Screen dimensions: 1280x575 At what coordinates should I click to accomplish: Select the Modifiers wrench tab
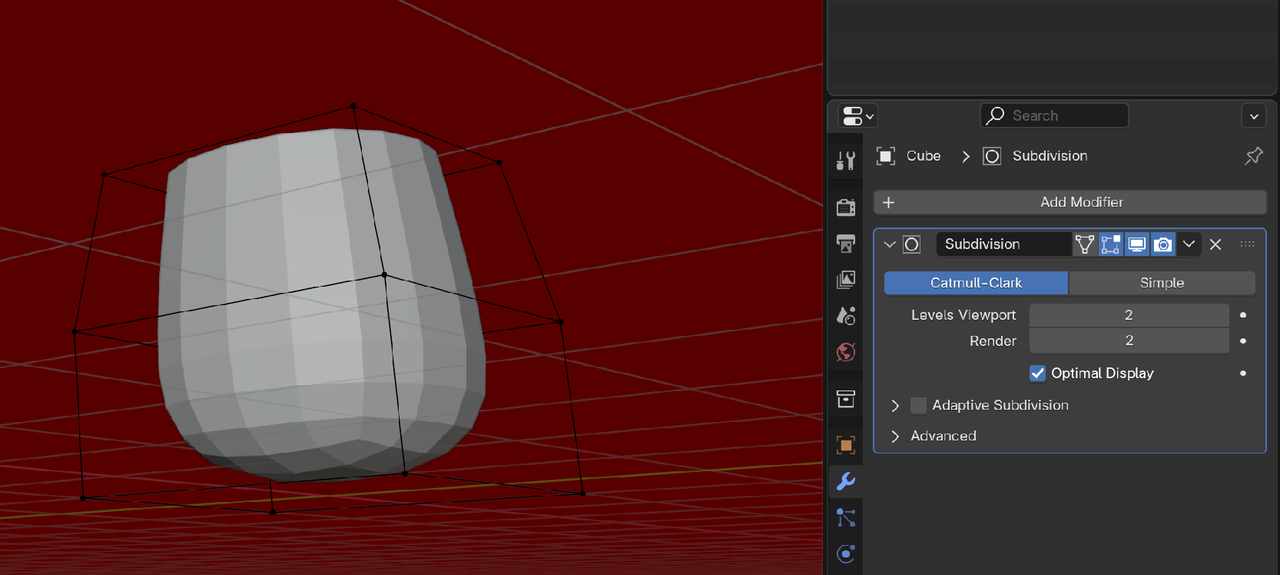[846, 482]
